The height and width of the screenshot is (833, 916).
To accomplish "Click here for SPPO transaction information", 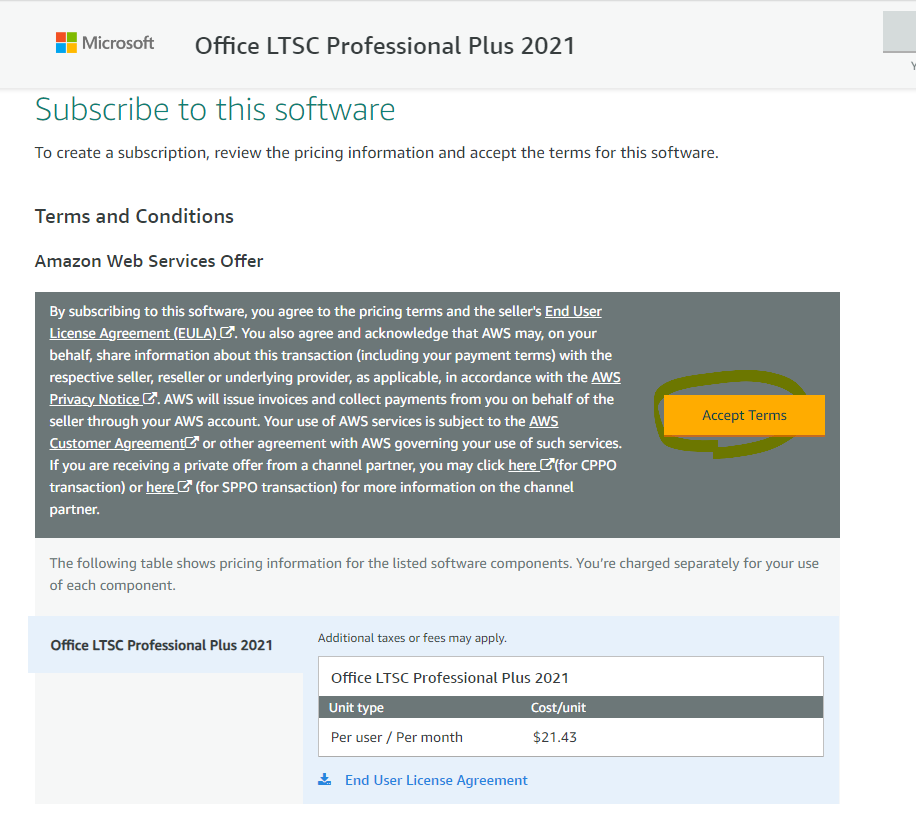I will pyautogui.click(x=160, y=488).
